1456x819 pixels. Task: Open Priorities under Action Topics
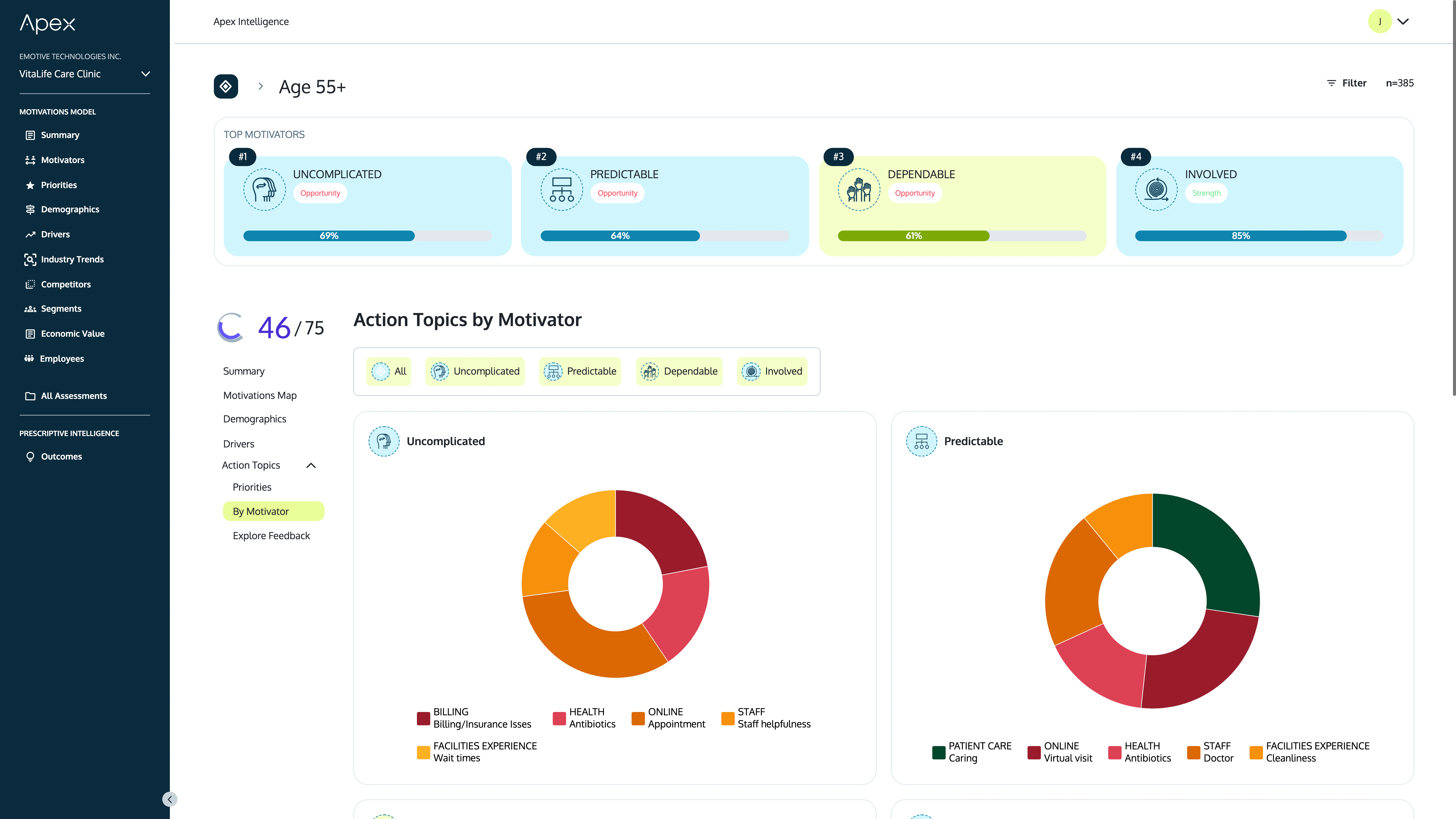click(x=252, y=487)
